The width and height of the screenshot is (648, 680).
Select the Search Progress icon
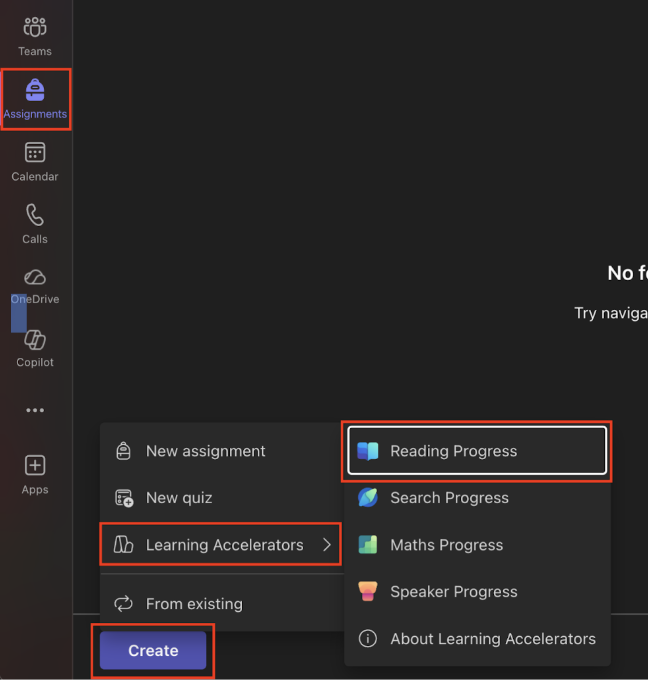coord(368,498)
